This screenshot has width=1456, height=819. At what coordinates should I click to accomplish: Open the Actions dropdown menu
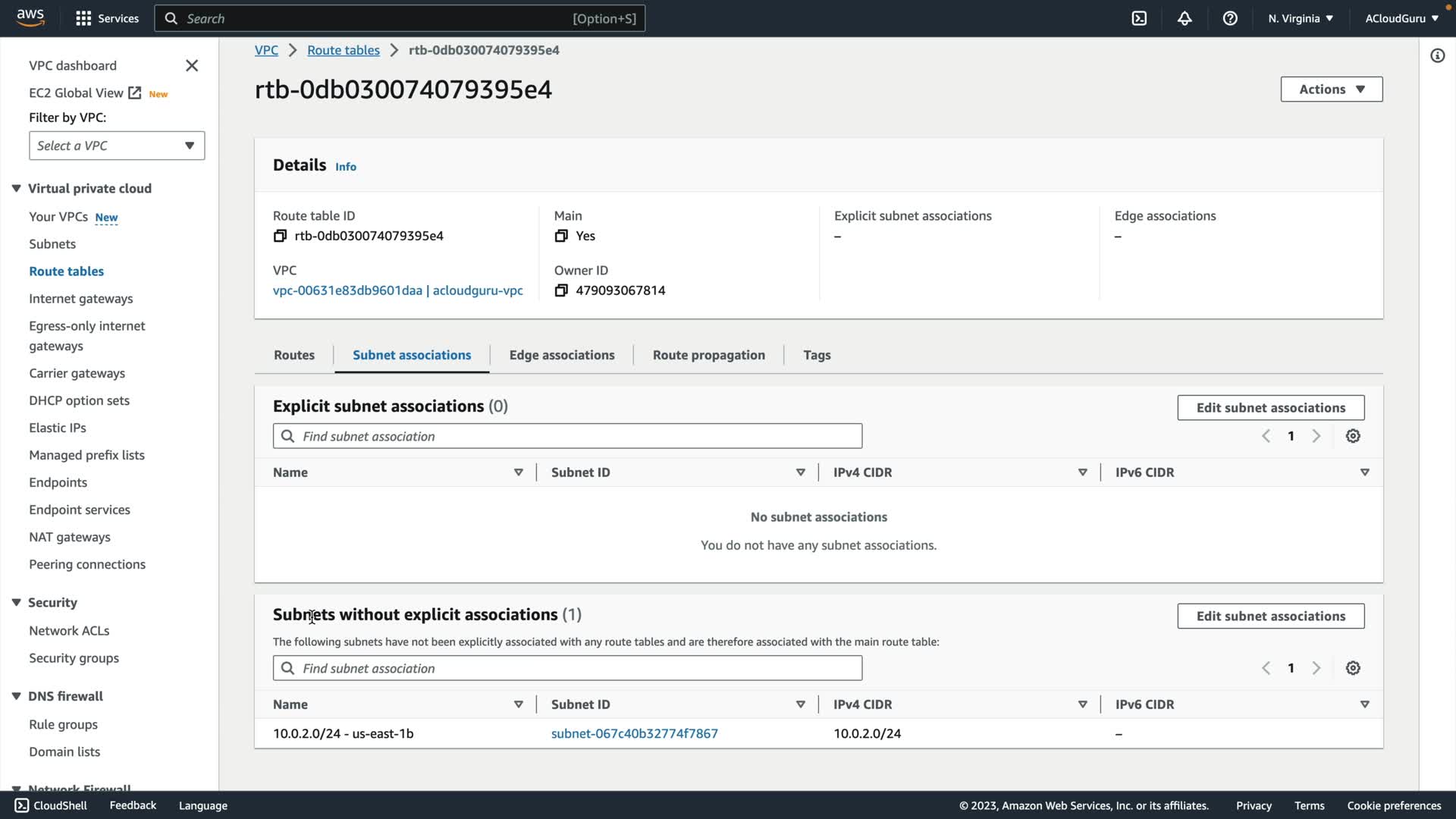[x=1331, y=89]
